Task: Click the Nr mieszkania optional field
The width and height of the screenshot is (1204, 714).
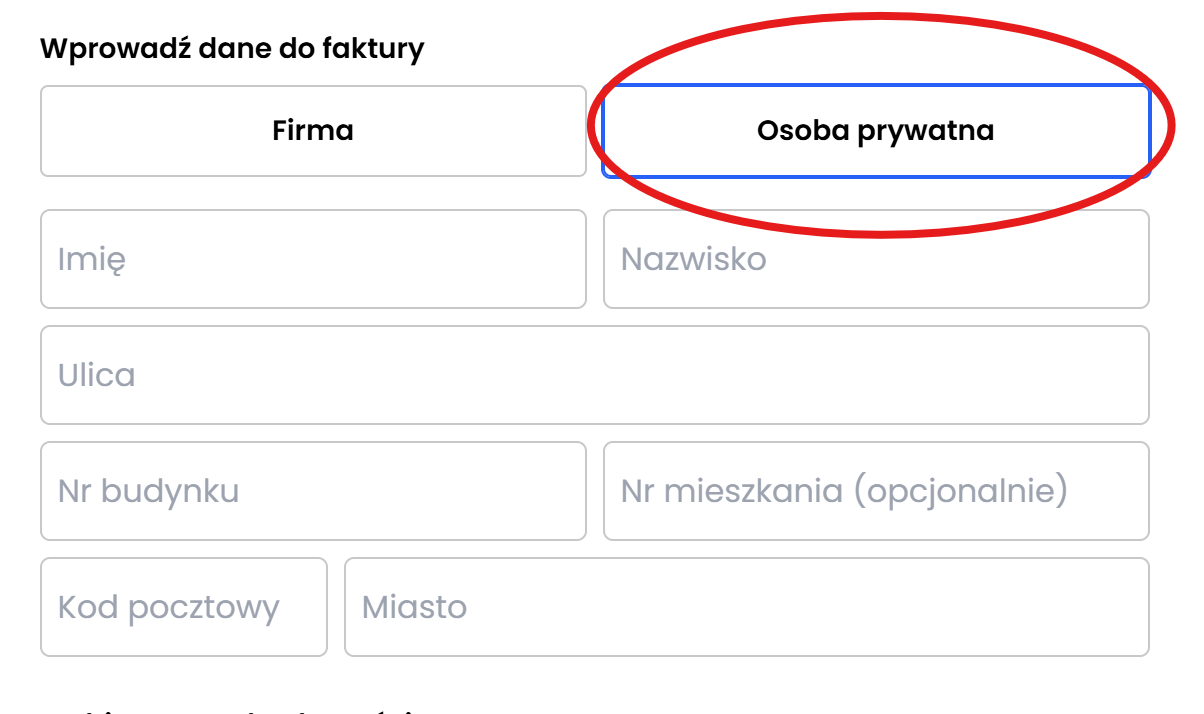Action: [876, 491]
